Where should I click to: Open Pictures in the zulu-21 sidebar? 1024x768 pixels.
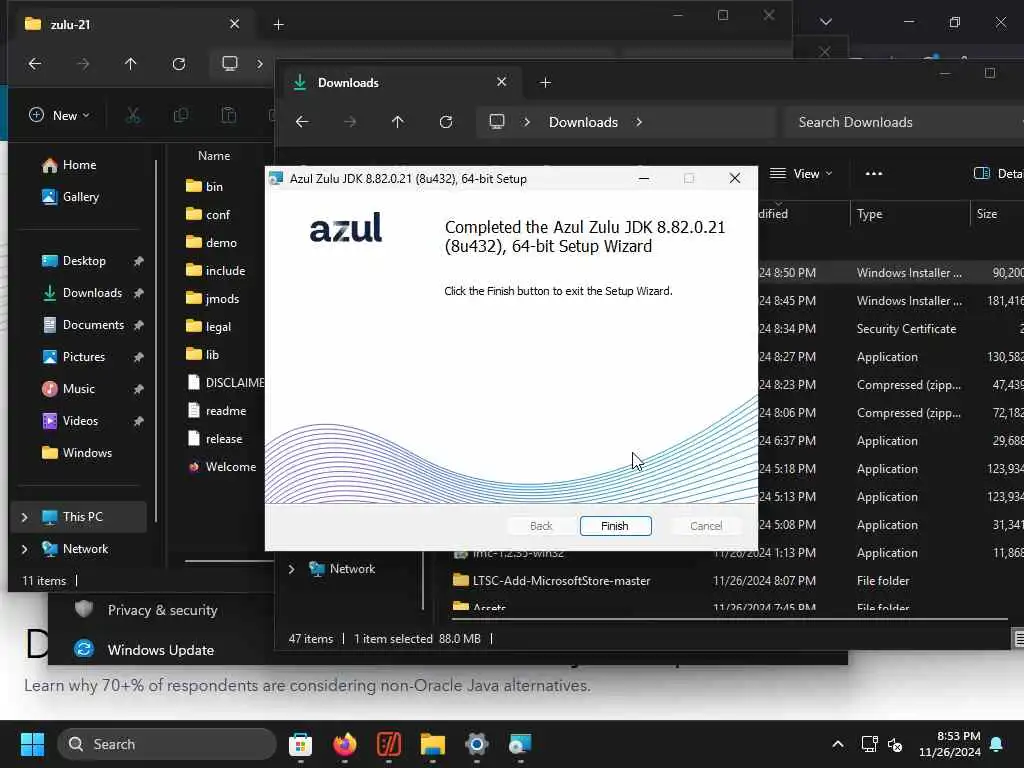(84, 357)
